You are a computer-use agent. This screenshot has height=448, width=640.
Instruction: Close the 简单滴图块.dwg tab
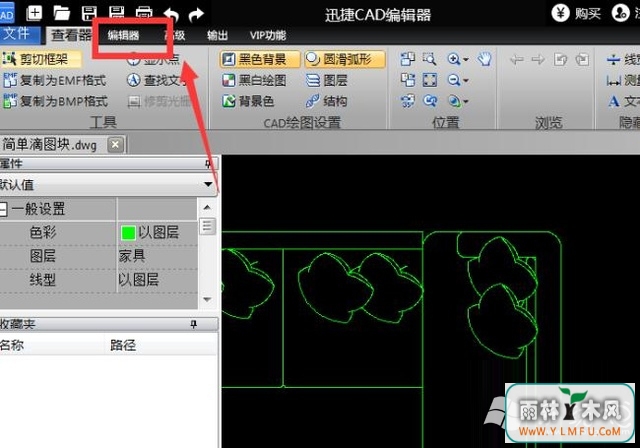tap(116, 144)
